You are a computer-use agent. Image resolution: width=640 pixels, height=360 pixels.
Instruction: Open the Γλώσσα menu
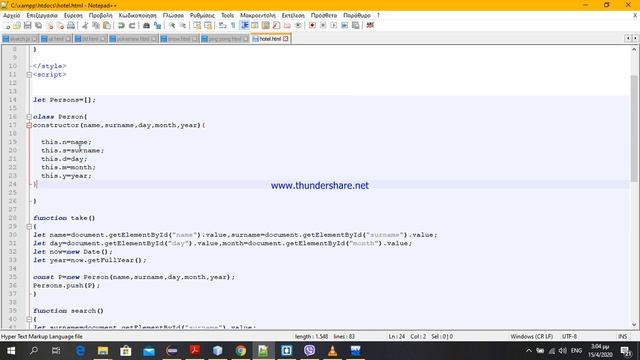(173, 16)
